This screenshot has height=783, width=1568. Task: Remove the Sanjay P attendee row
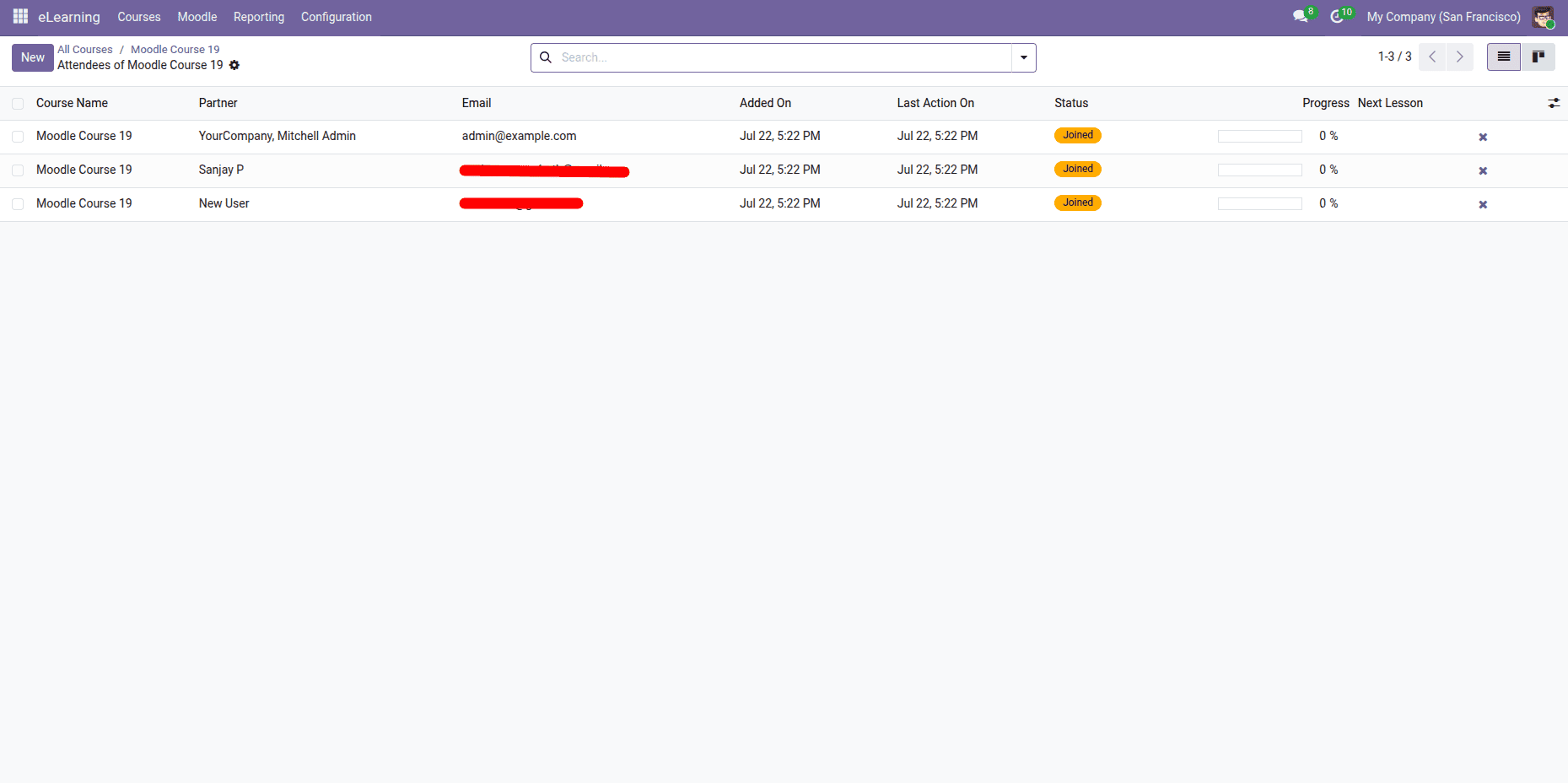[x=1483, y=170]
